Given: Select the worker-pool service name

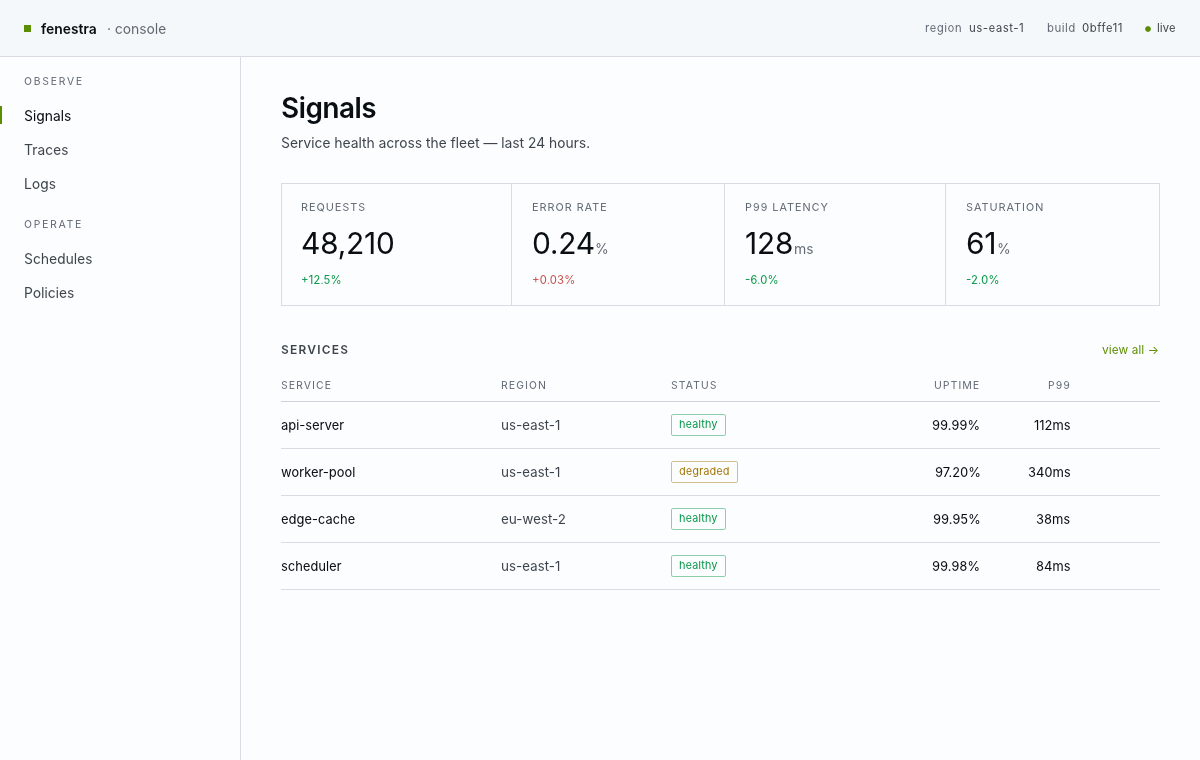Looking at the screenshot, I should (x=318, y=472).
